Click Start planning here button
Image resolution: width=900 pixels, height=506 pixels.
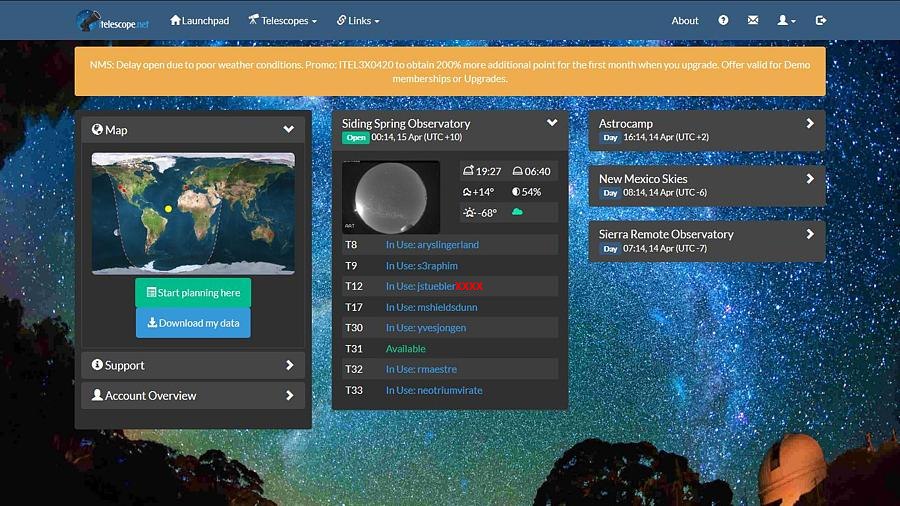pos(193,293)
